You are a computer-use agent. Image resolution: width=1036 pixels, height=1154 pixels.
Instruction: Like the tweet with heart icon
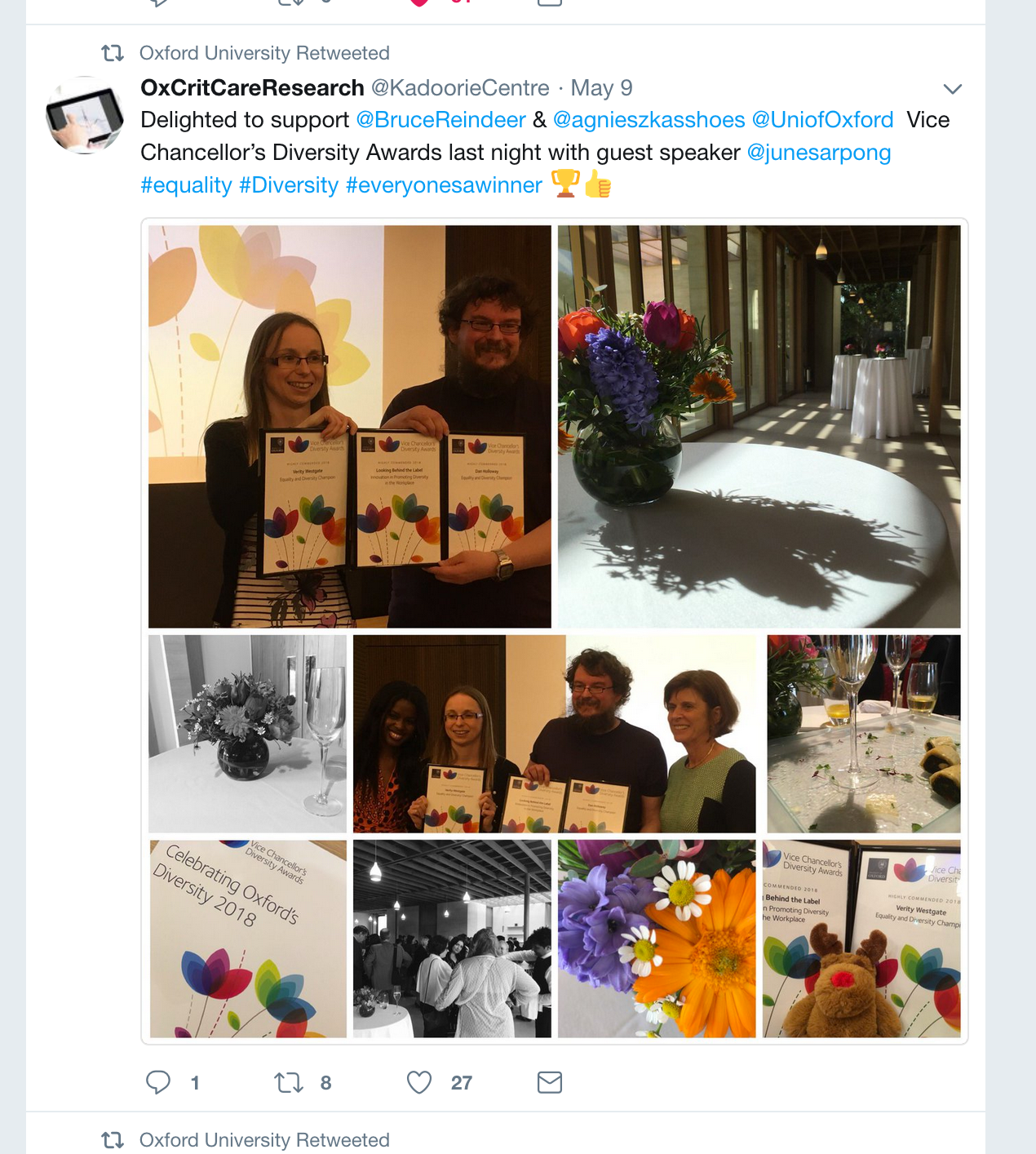[x=419, y=1082]
